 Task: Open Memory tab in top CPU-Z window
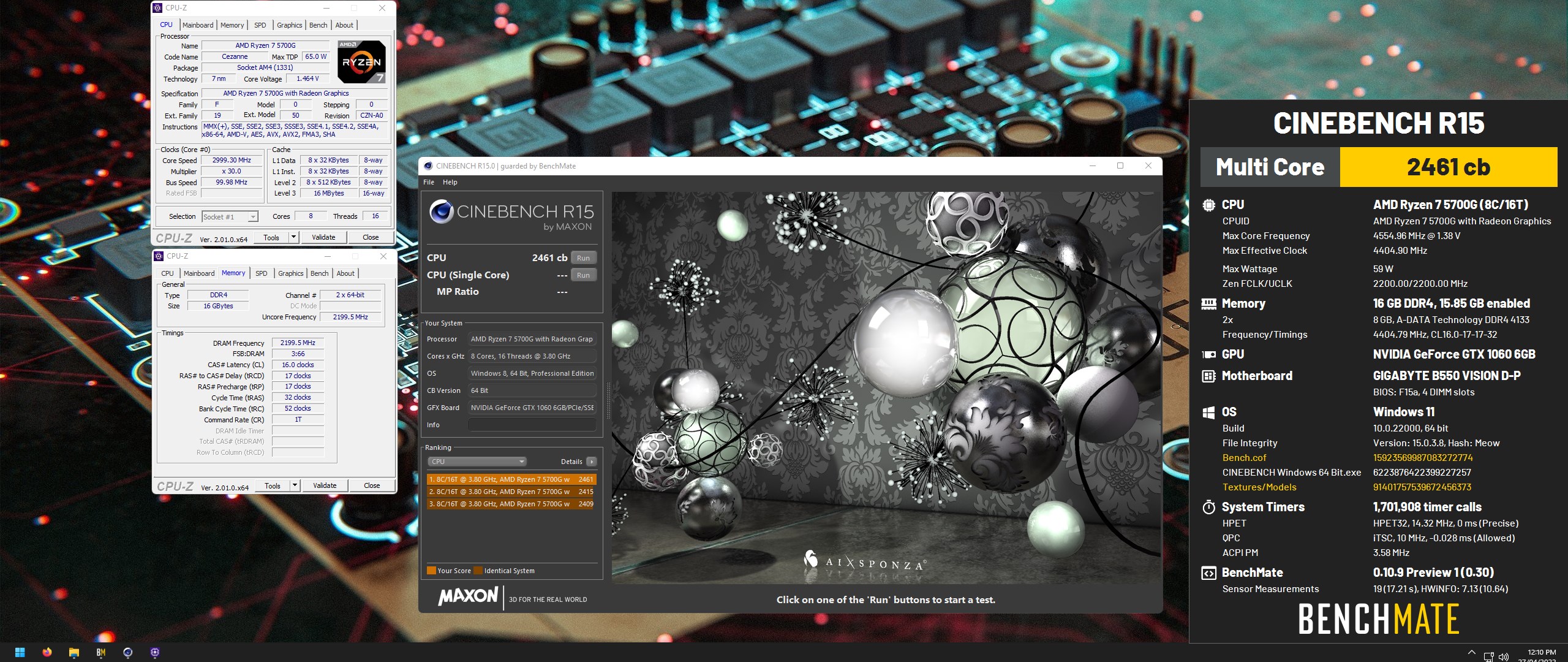click(x=232, y=25)
